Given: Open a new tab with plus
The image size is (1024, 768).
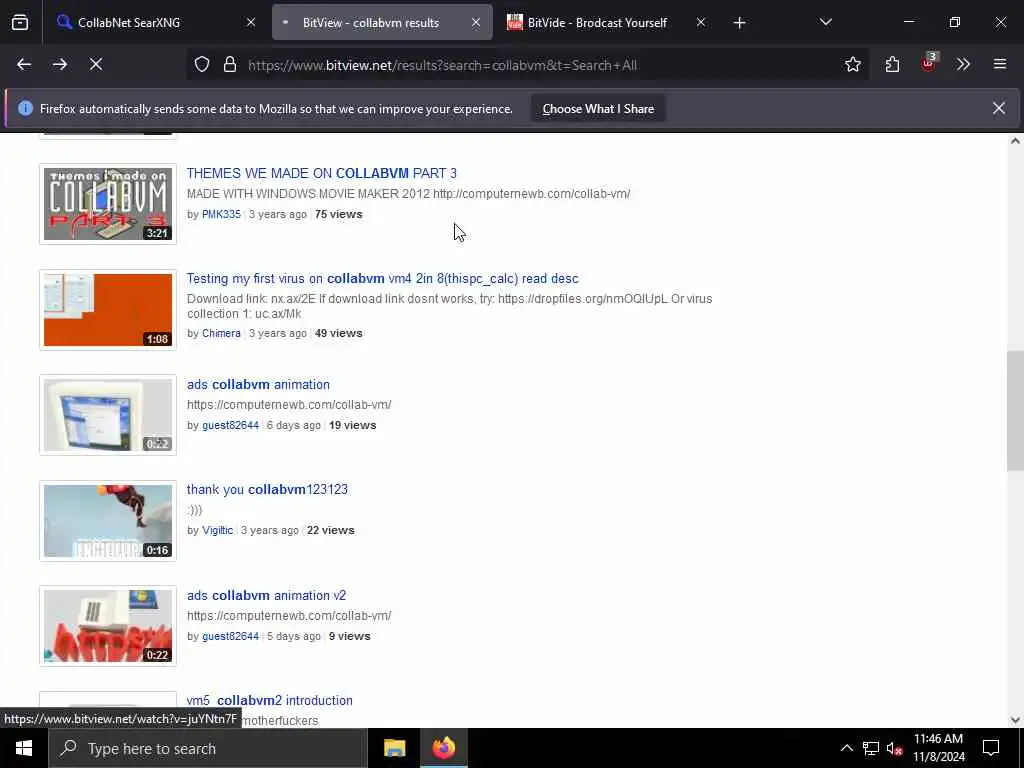Looking at the screenshot, I should coord(739,22).
